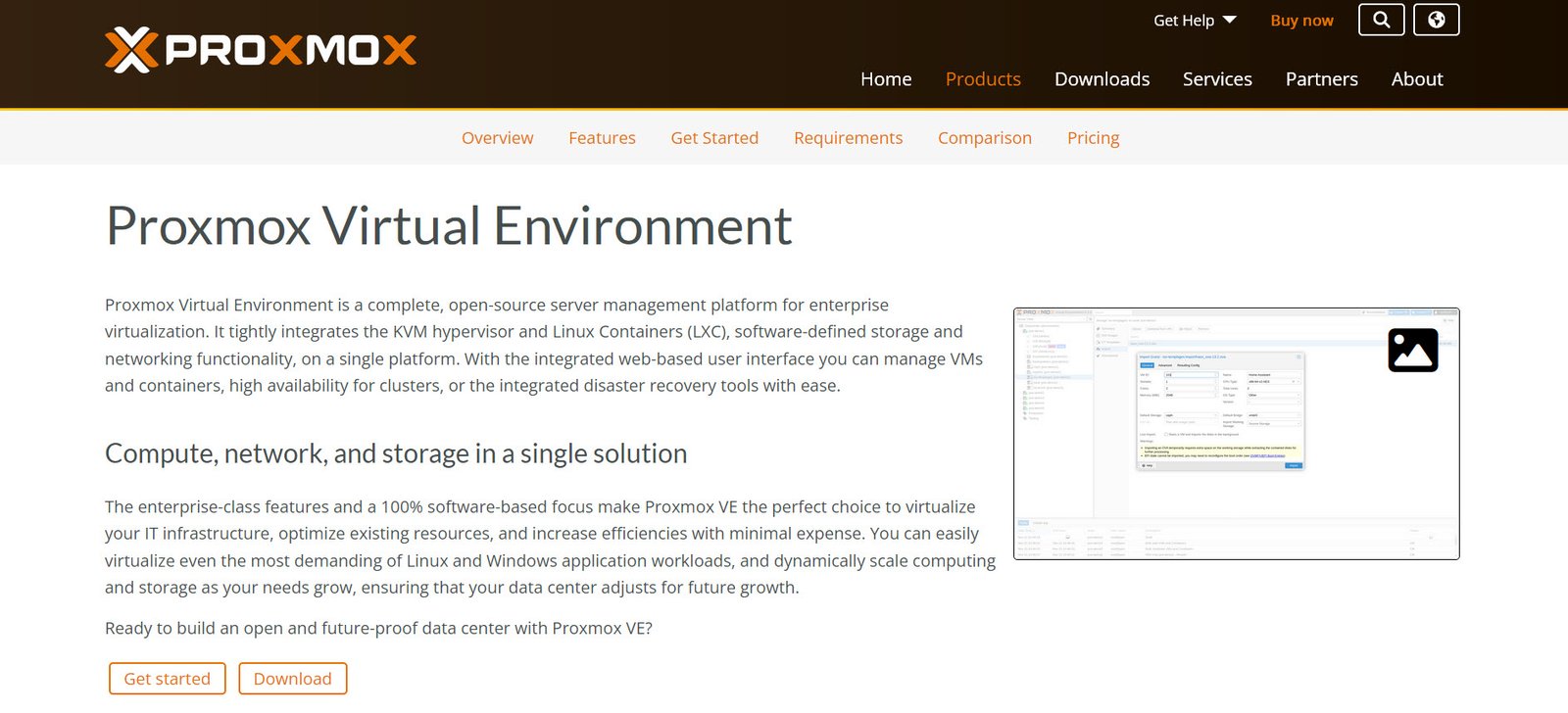Switch to the Get Started tab
Image resolution: width=1568 pixels, height=713 pixels.
714,138
